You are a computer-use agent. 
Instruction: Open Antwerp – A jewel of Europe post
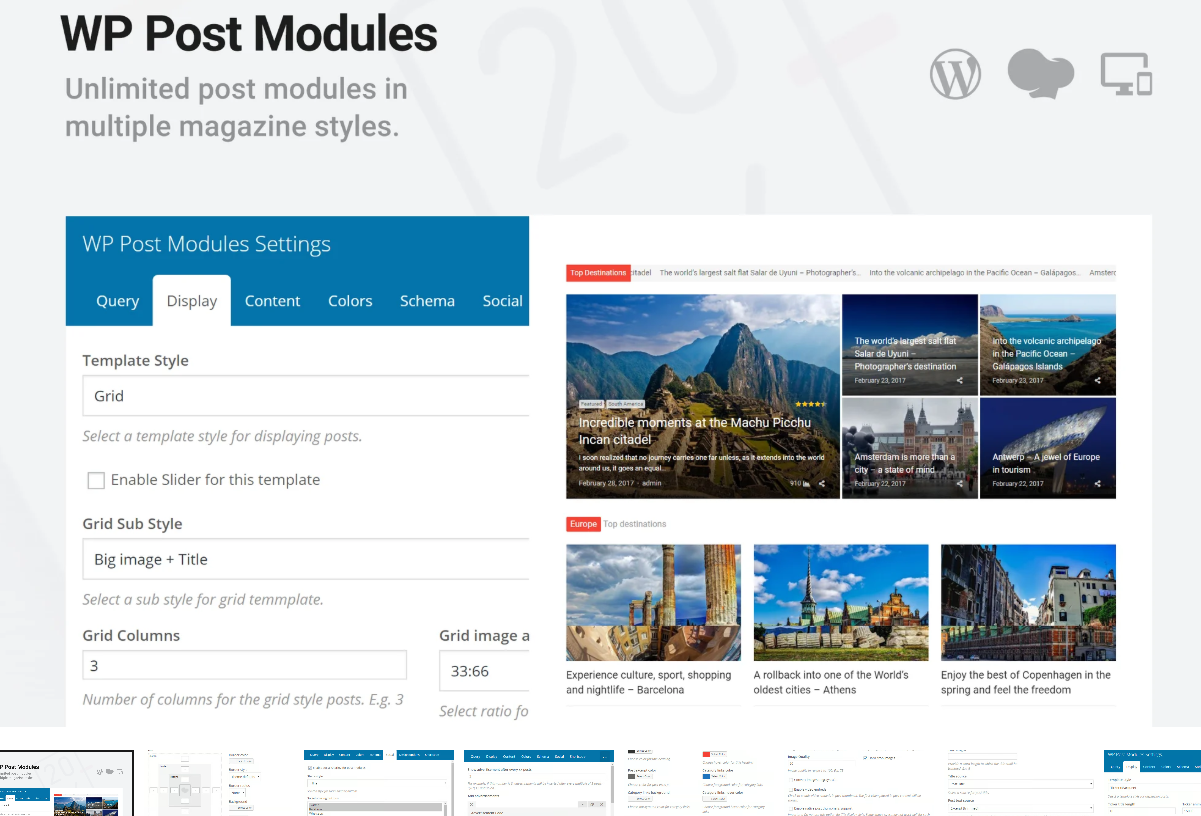click(1046, 463)
